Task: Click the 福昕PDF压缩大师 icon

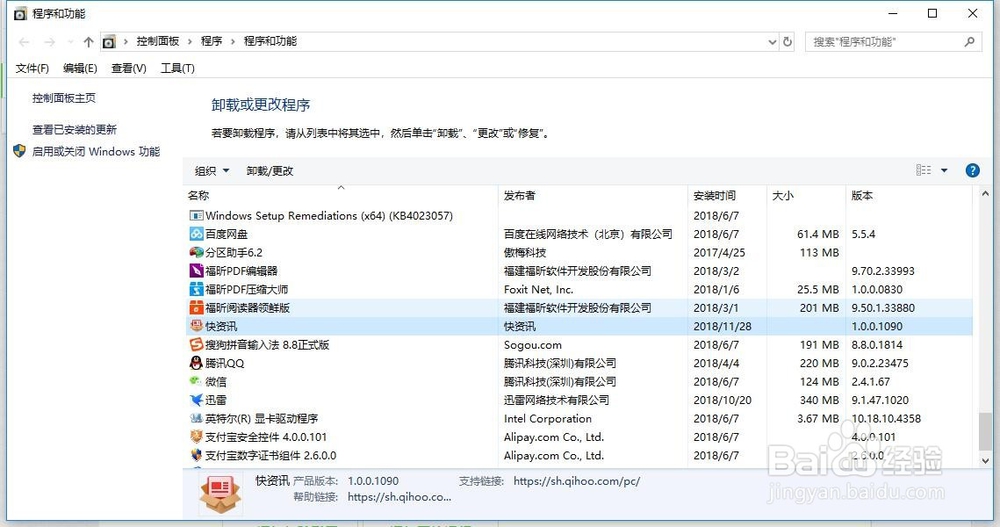Action: click(x=196, y=290)
